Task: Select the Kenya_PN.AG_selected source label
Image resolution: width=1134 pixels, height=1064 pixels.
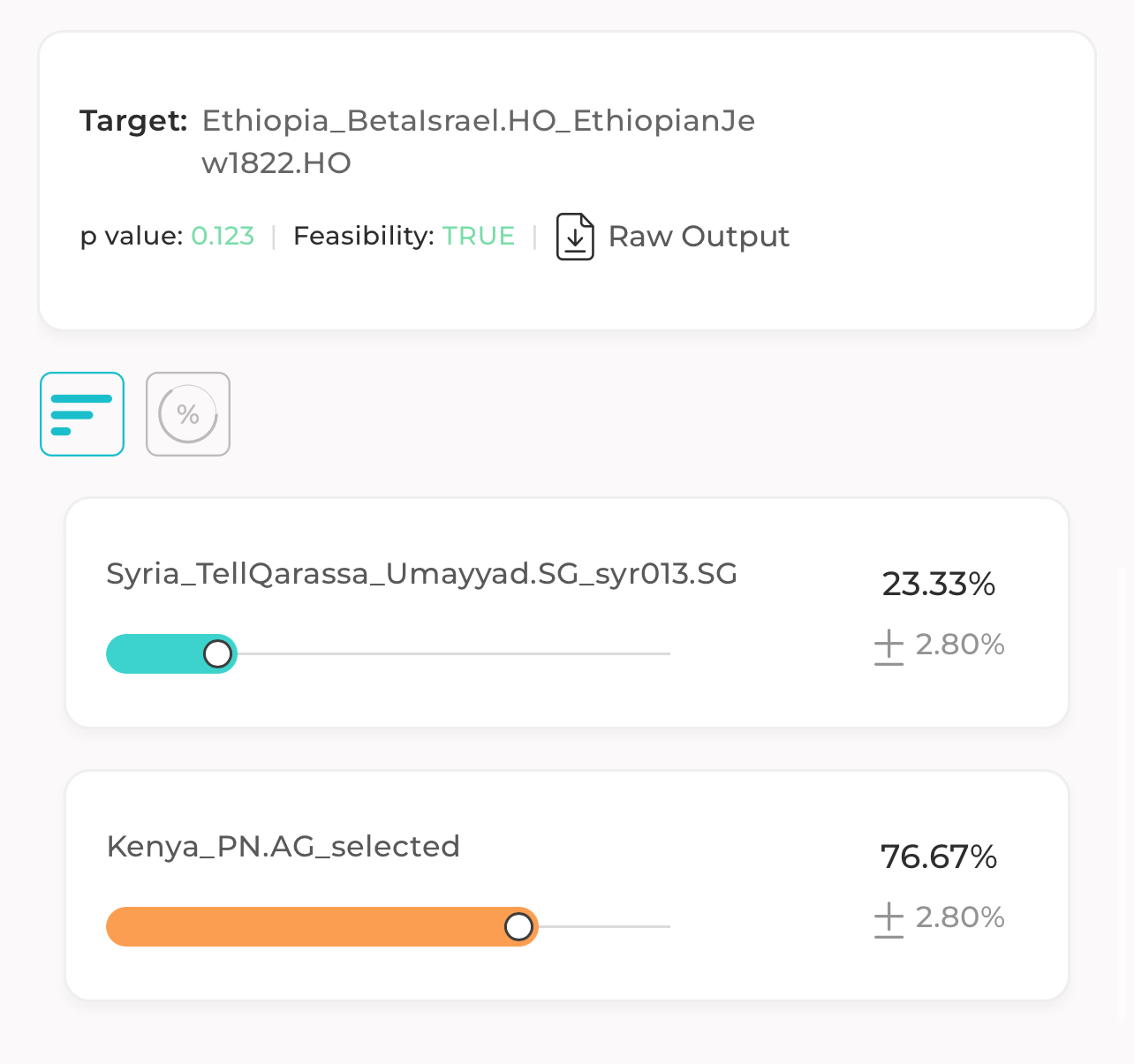Action: coord(283,847)
